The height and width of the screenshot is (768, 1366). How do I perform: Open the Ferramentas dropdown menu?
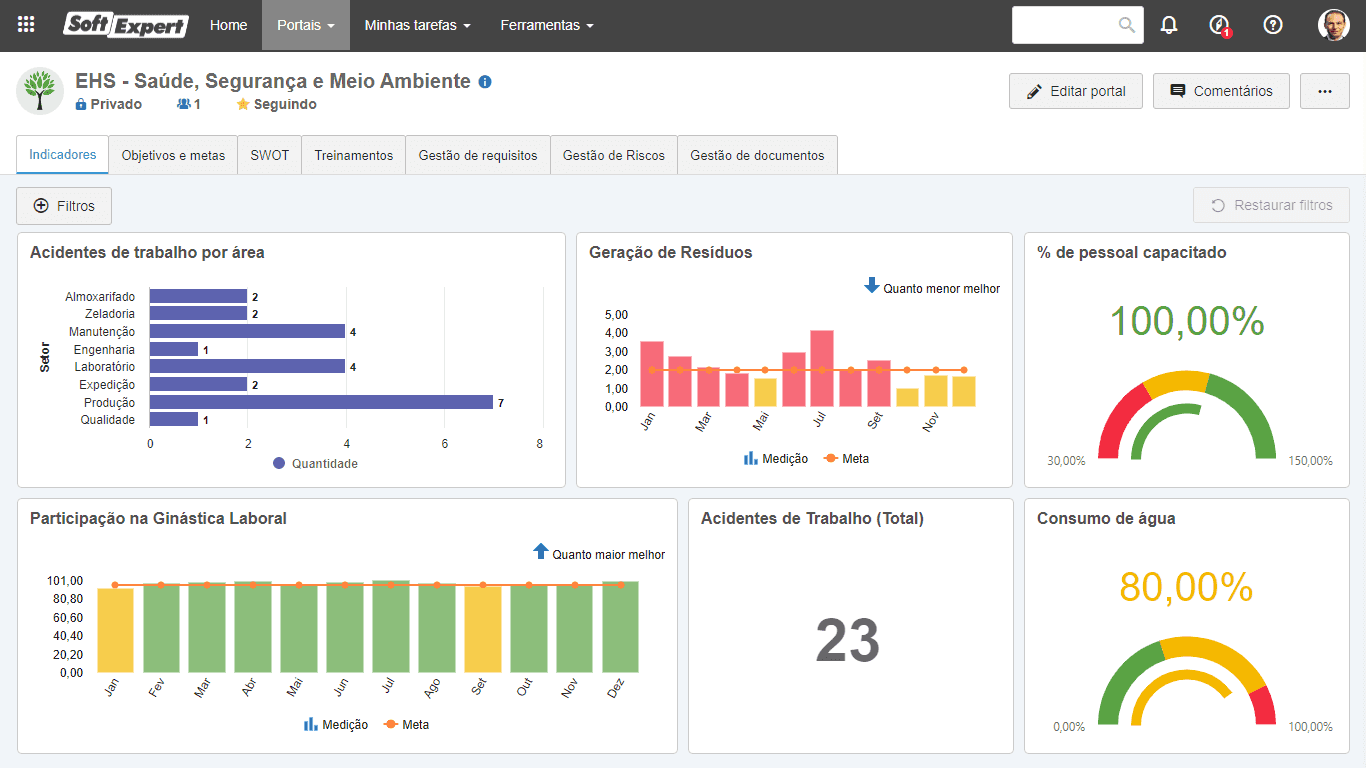point(547,25)
